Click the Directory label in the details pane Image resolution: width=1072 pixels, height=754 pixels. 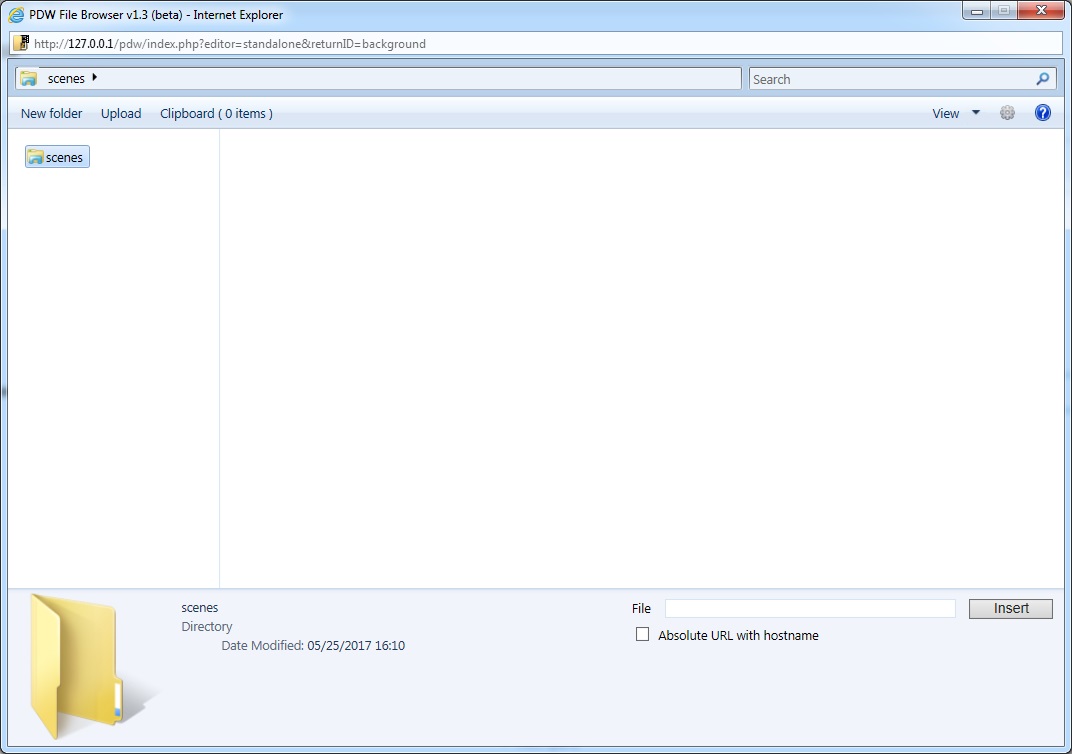coord(206,626)
